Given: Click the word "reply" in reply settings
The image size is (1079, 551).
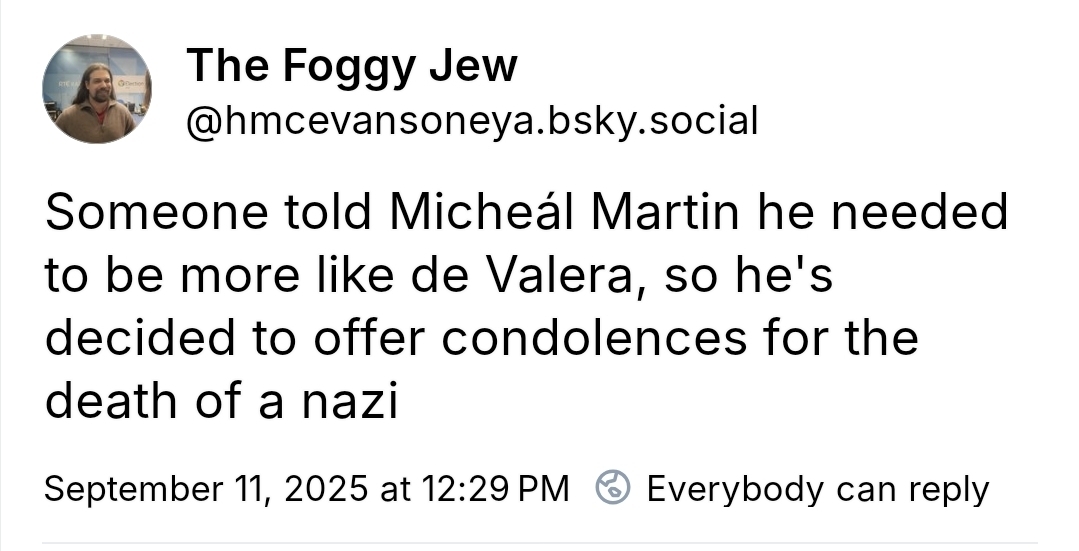Looking at the screenshot, I should click(948, 490).
